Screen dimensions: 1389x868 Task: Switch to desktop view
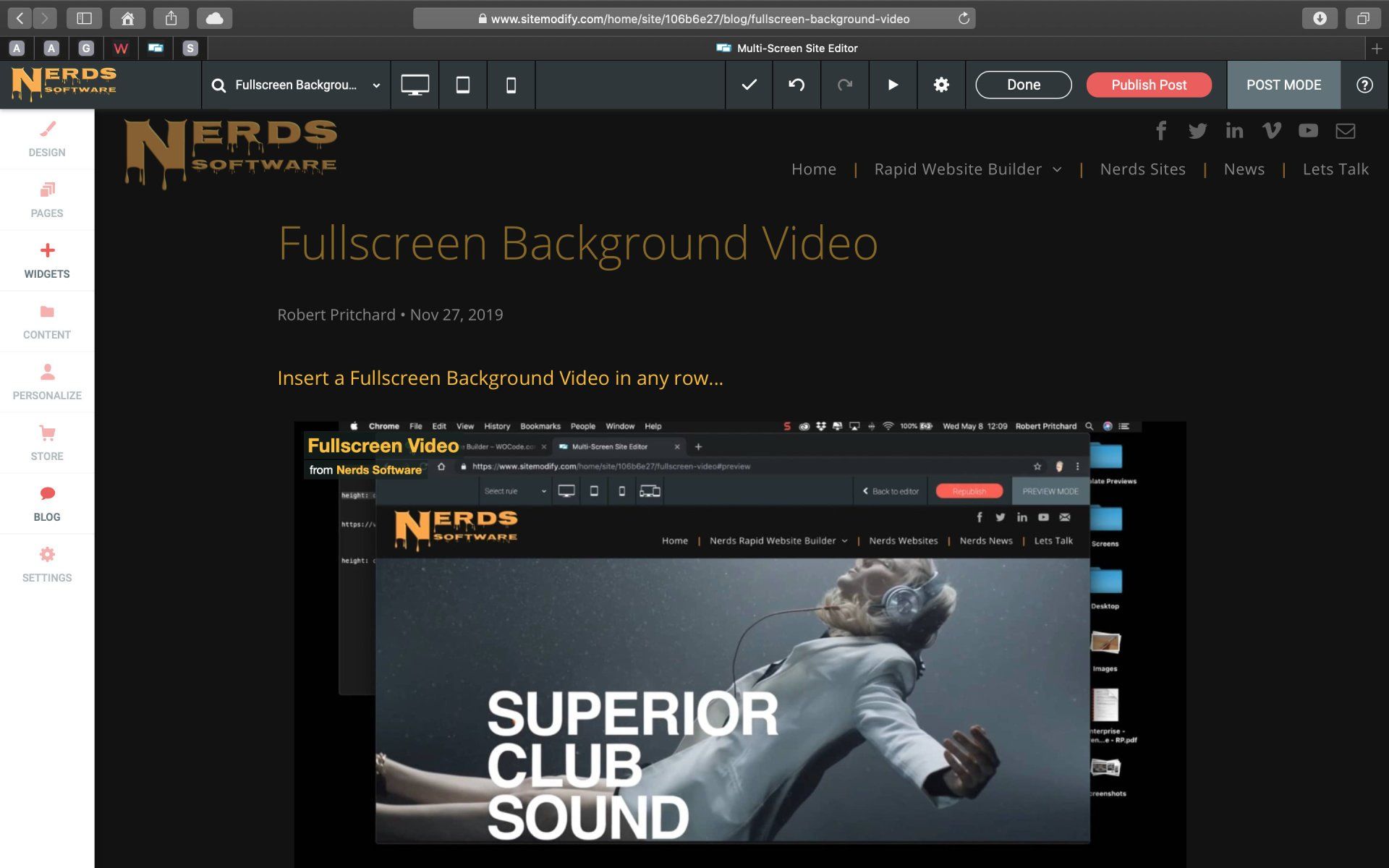pyautogui.click(x=415, y=85)
